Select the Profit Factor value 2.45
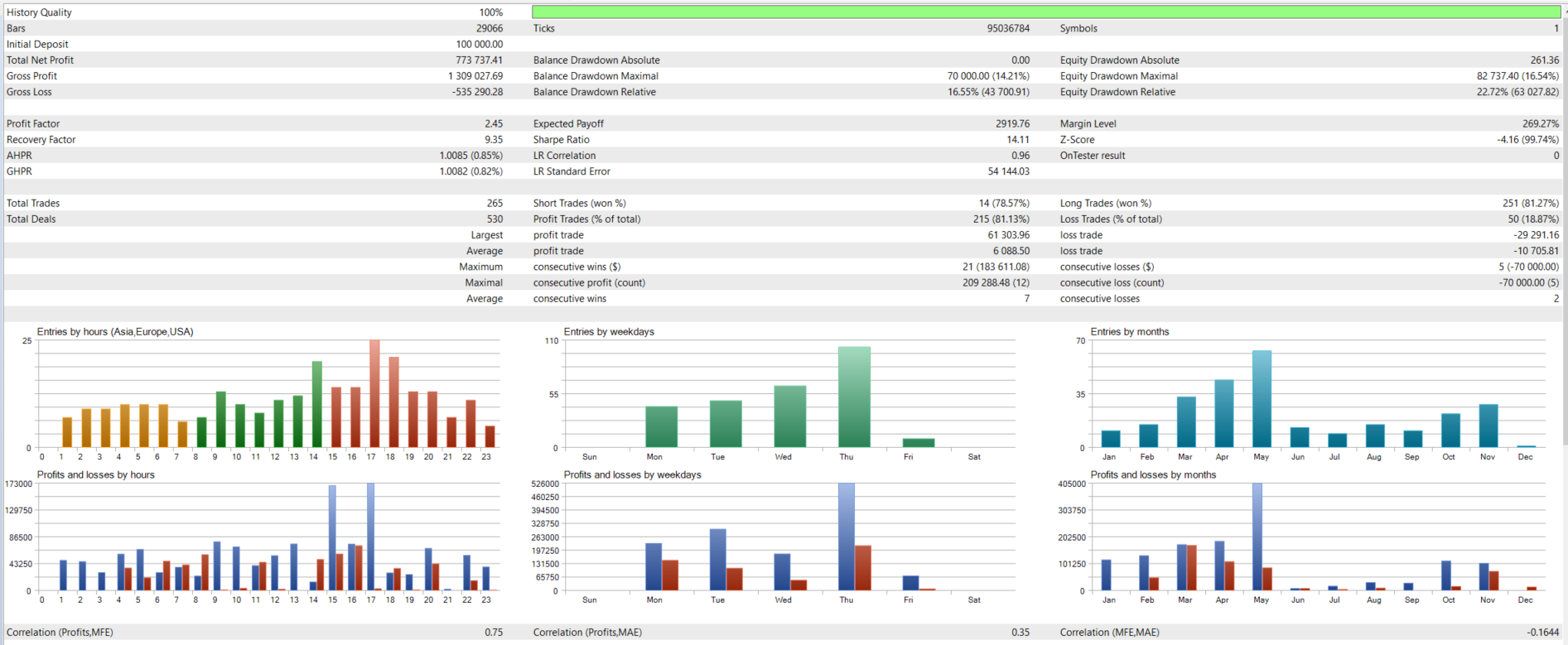The width and height of the screenshot is (1568, 645). tap(494, 124)
